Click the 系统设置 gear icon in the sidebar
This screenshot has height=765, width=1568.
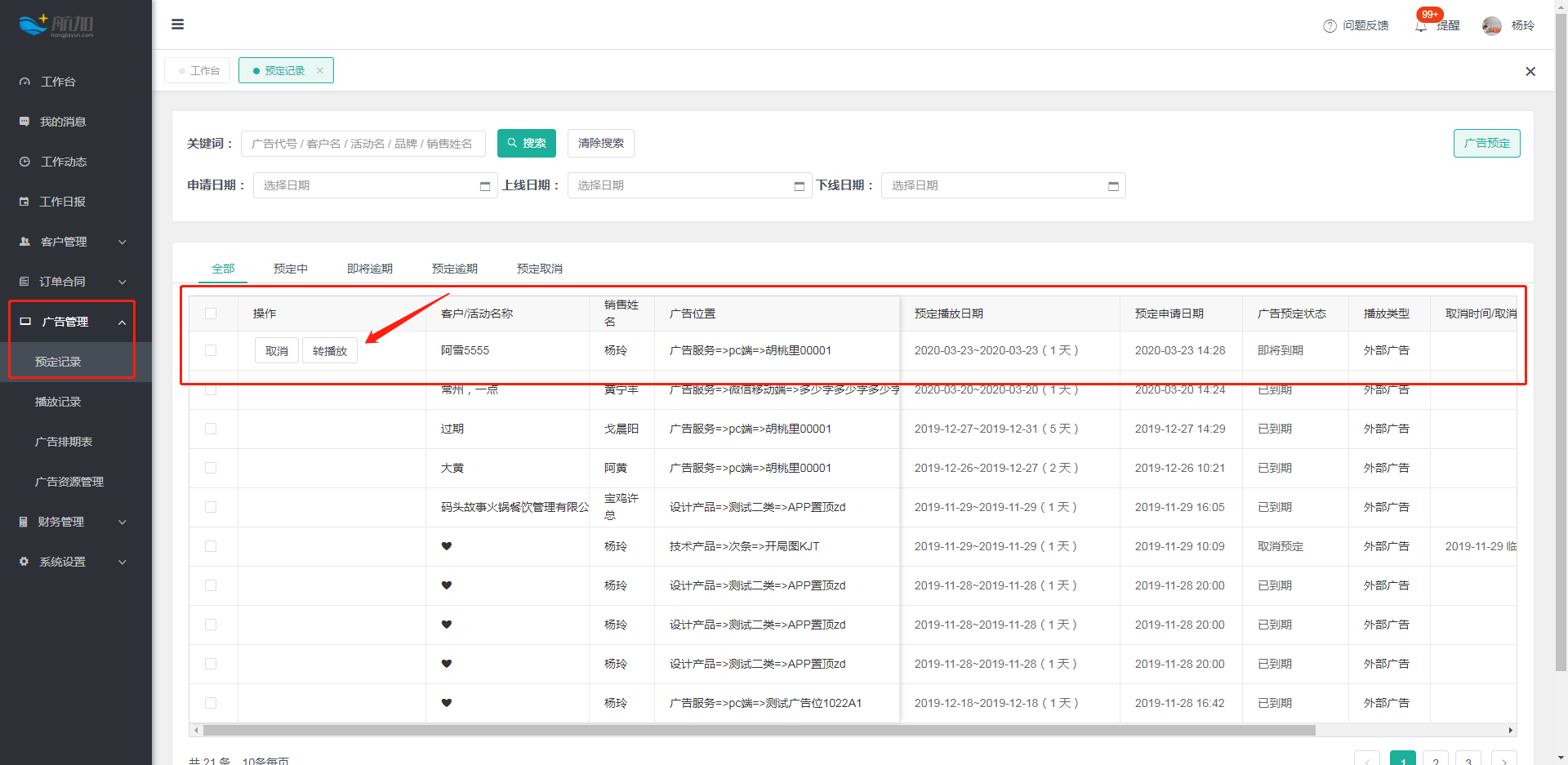[24, 562]
